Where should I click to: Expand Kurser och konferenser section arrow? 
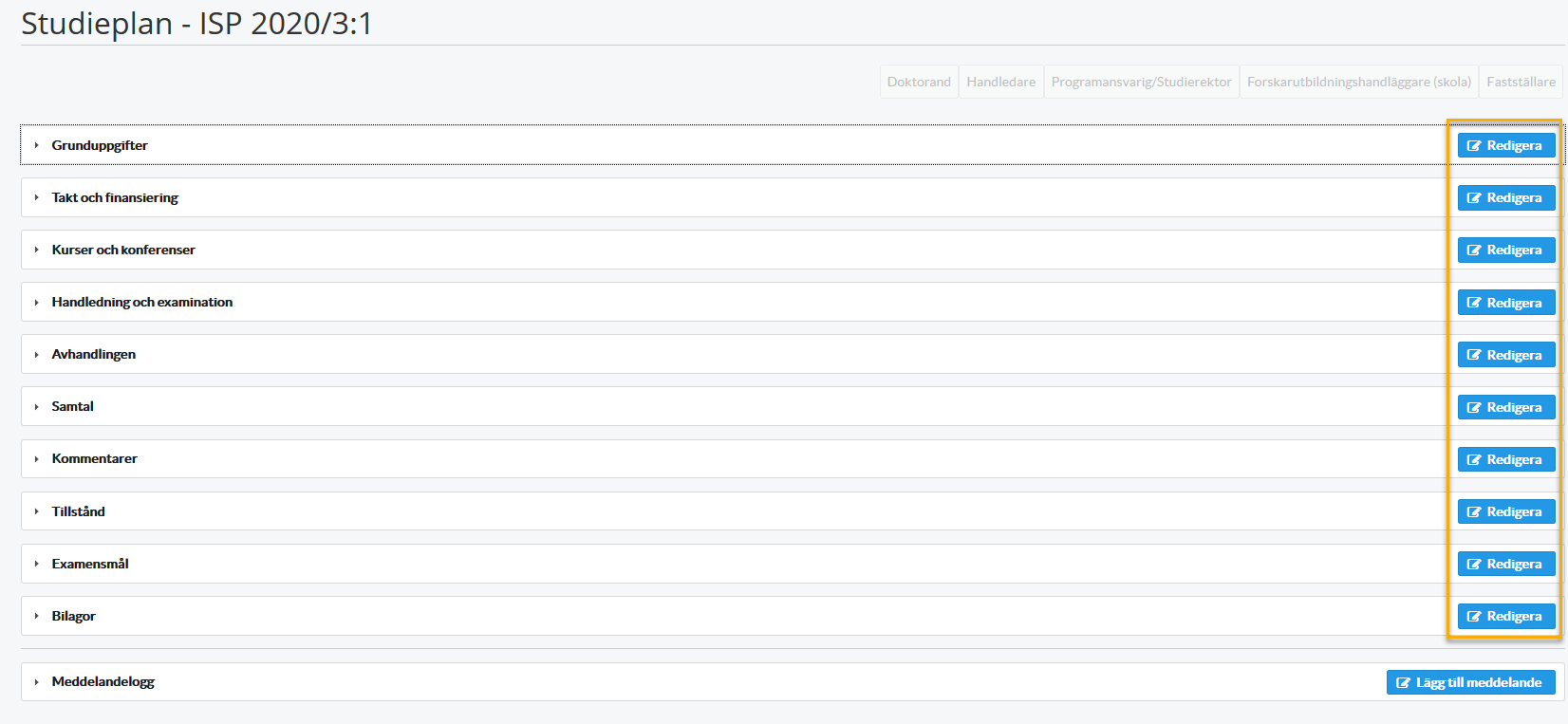[36, 250]
